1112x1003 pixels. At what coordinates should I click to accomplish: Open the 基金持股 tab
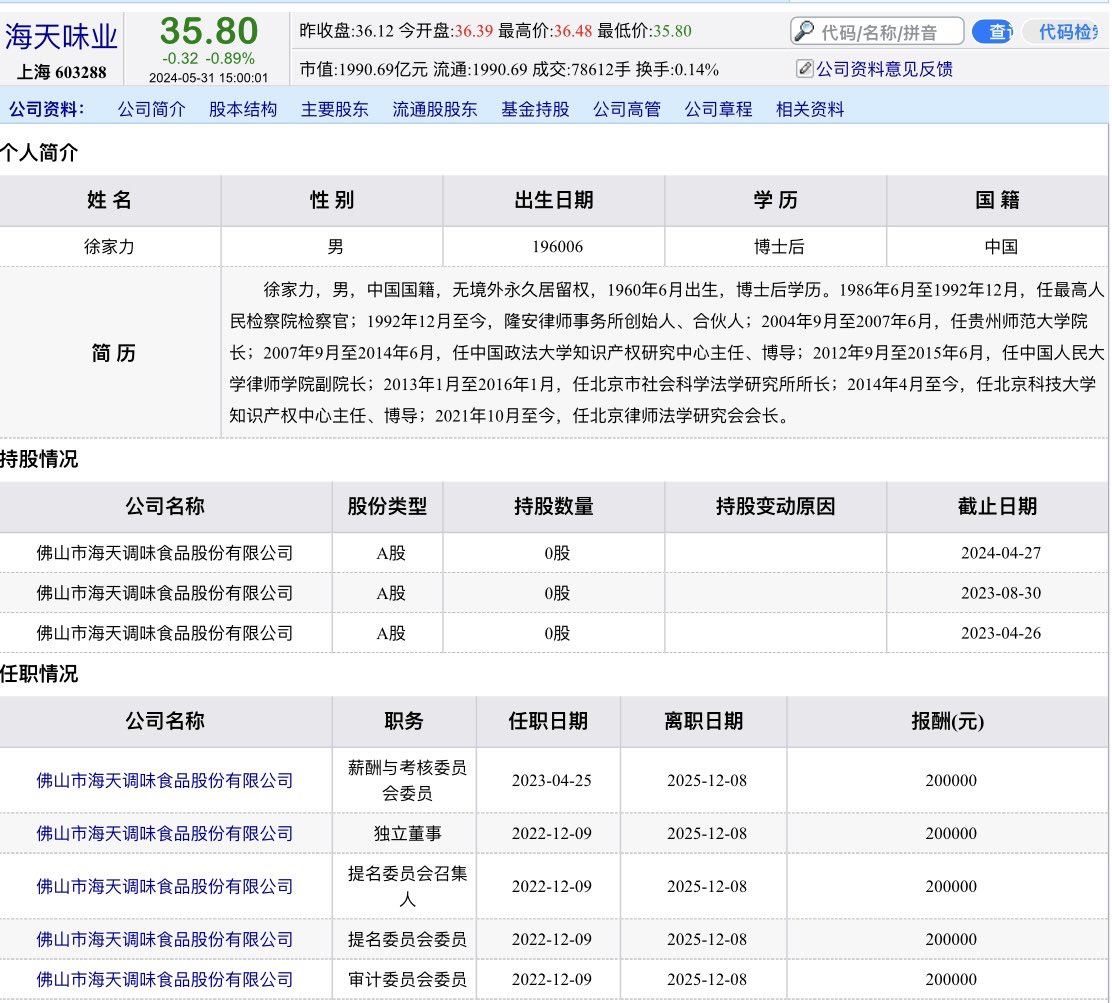[535, 109]
